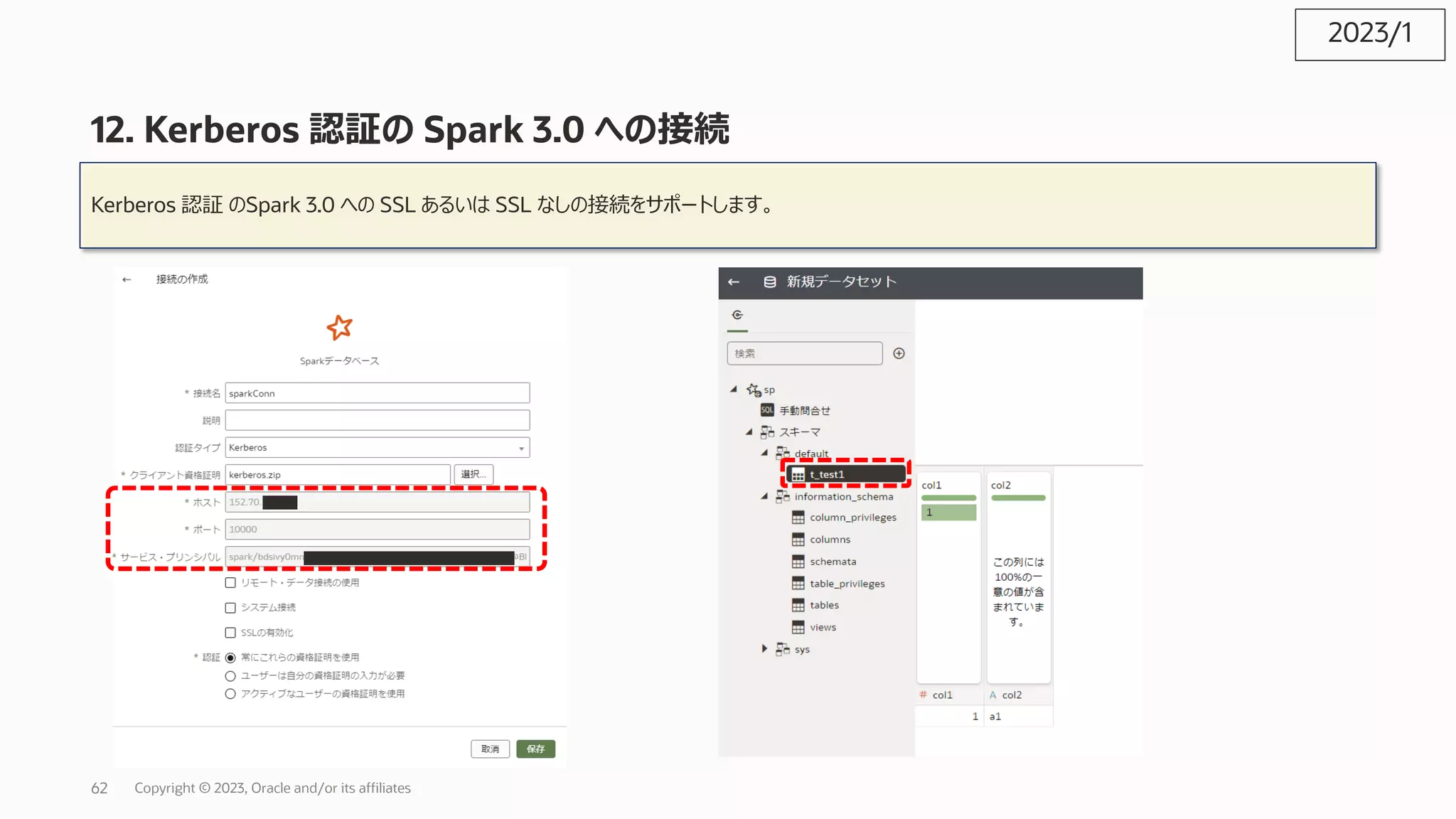Click the sp connection star icon

click(754, 390)
